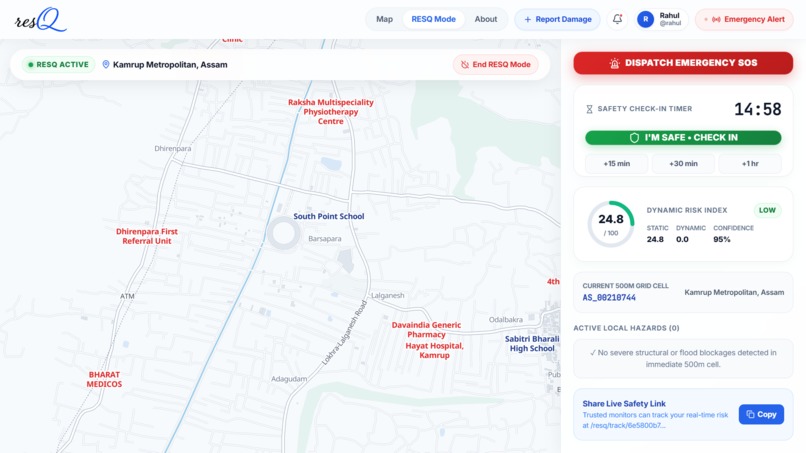The image size is (806, 453).
Task: Click the 24.8 risk index gauge
Action: pyautogui.click(x=611, y=224)
